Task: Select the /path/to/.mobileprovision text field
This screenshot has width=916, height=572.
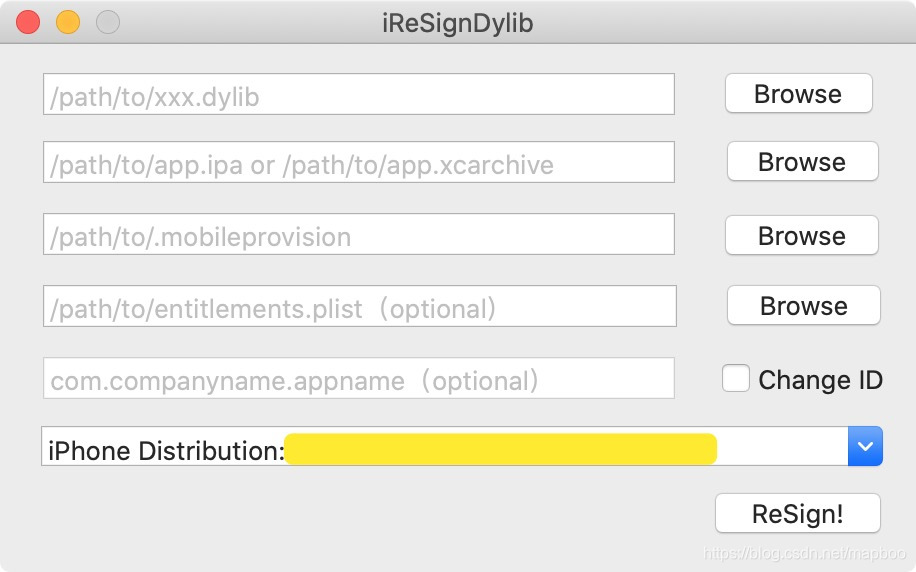Action: coord(359,234)
